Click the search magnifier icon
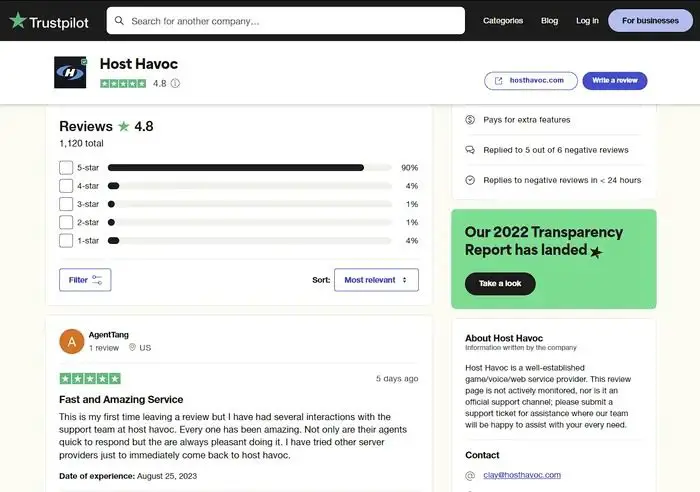Screen dimensions: 700x492 coord(119,21)
